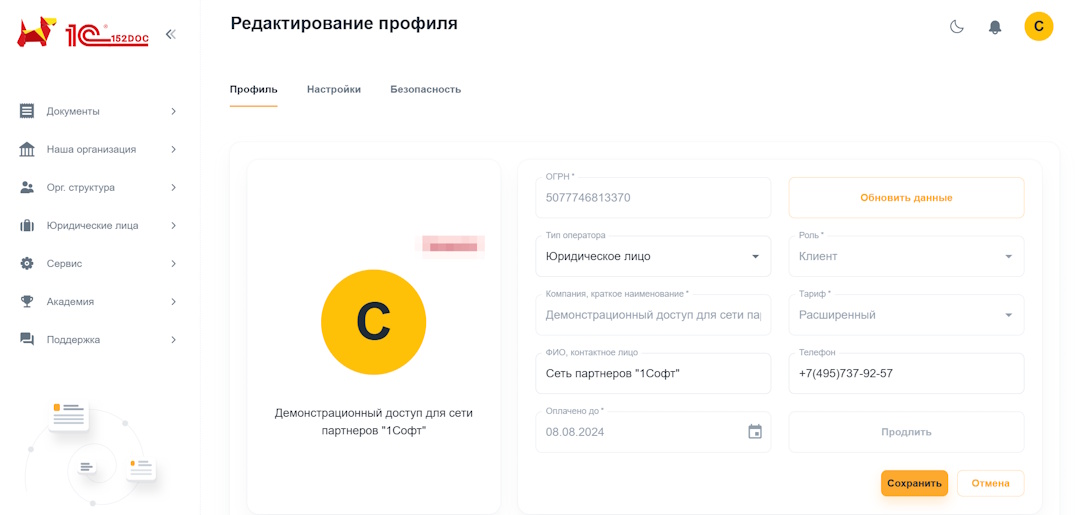Switch to the Безопасность tab
1080x515 pixels.
pos(425,89)
